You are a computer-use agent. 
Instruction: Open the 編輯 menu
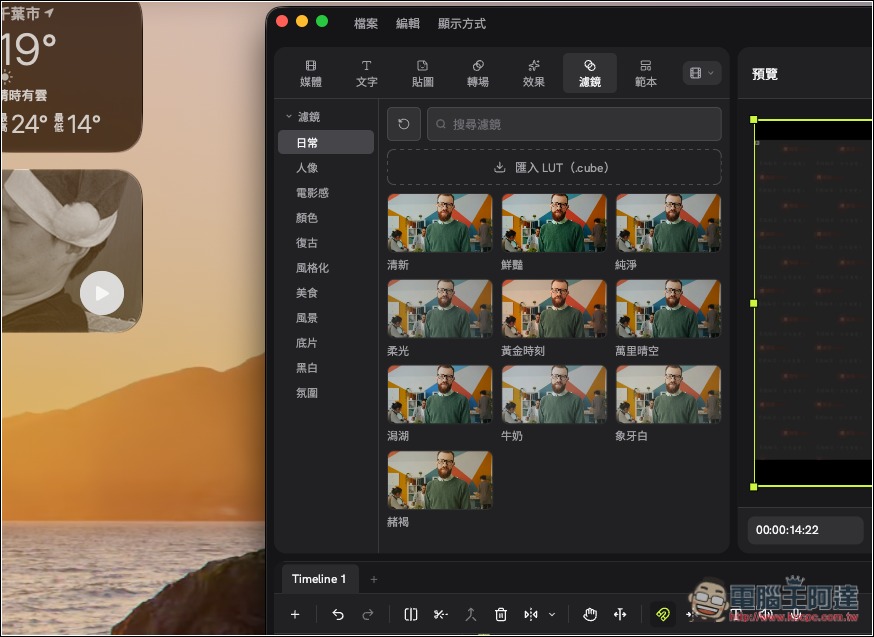407,24
